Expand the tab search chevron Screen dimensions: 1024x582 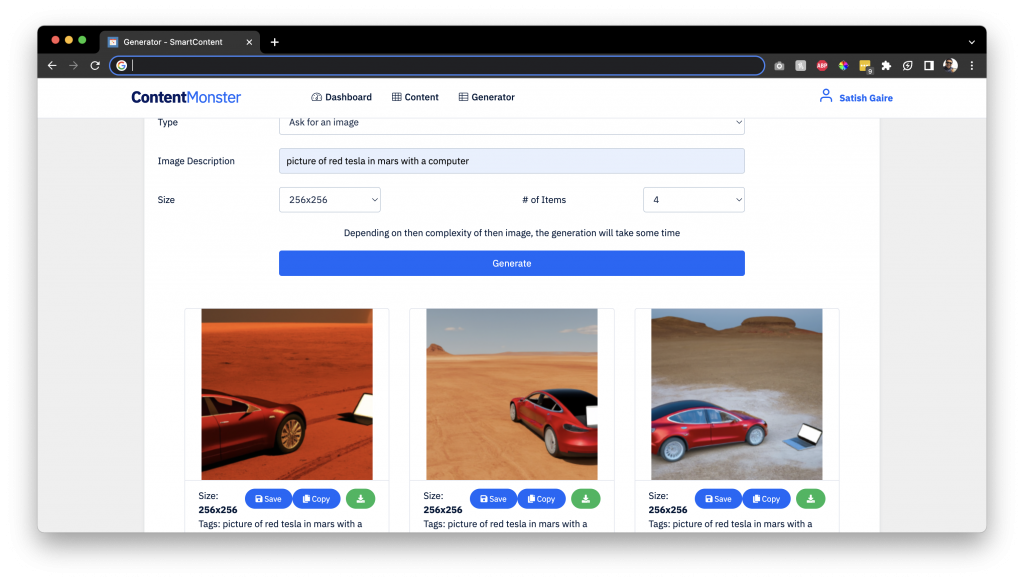click(972, 42)
